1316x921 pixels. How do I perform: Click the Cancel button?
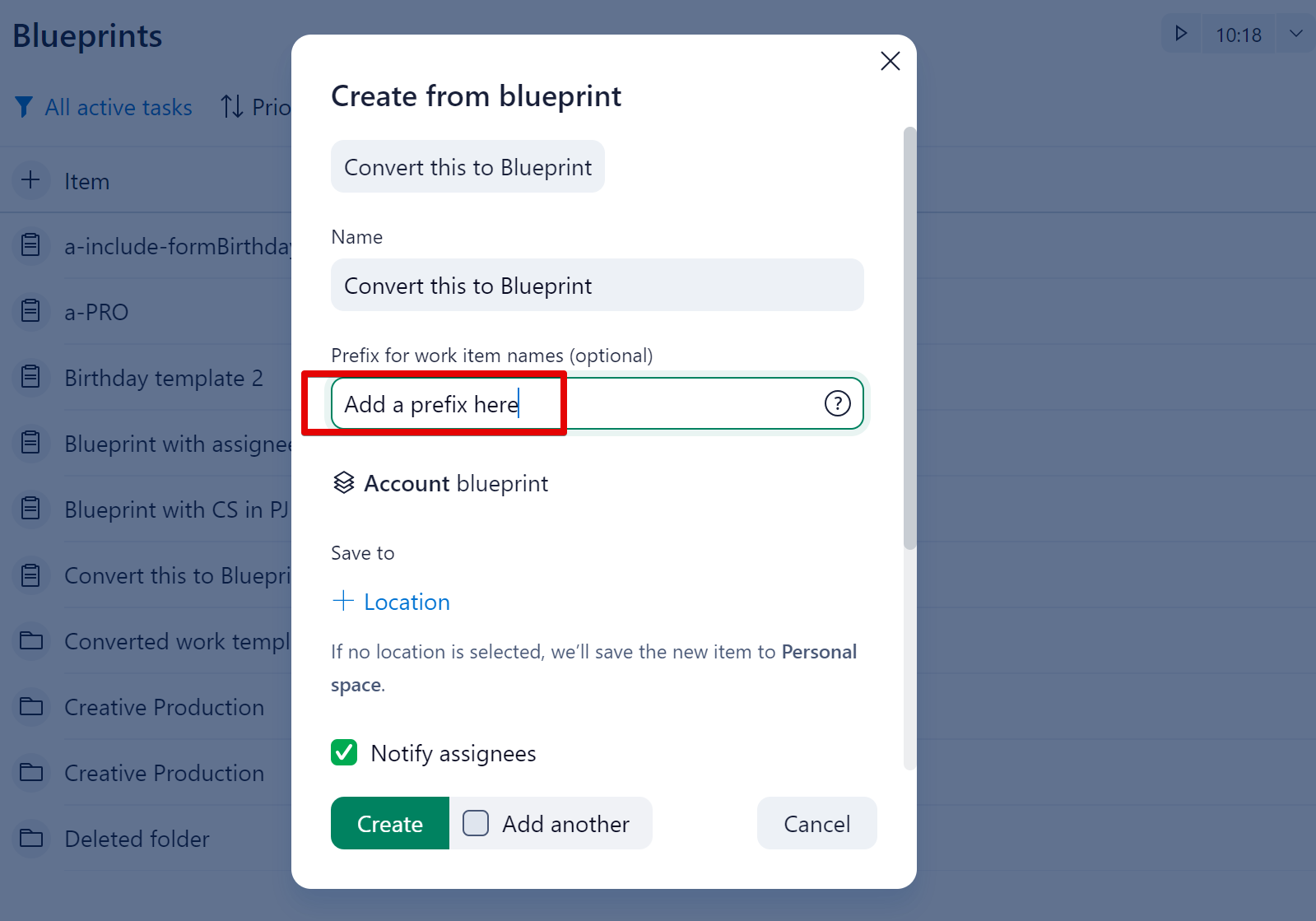[x=816, y=823]
